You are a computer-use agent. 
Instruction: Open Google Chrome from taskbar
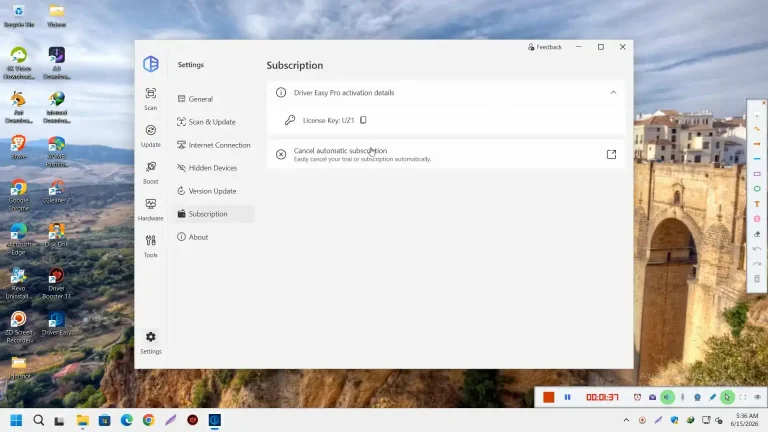pos(148,420)
